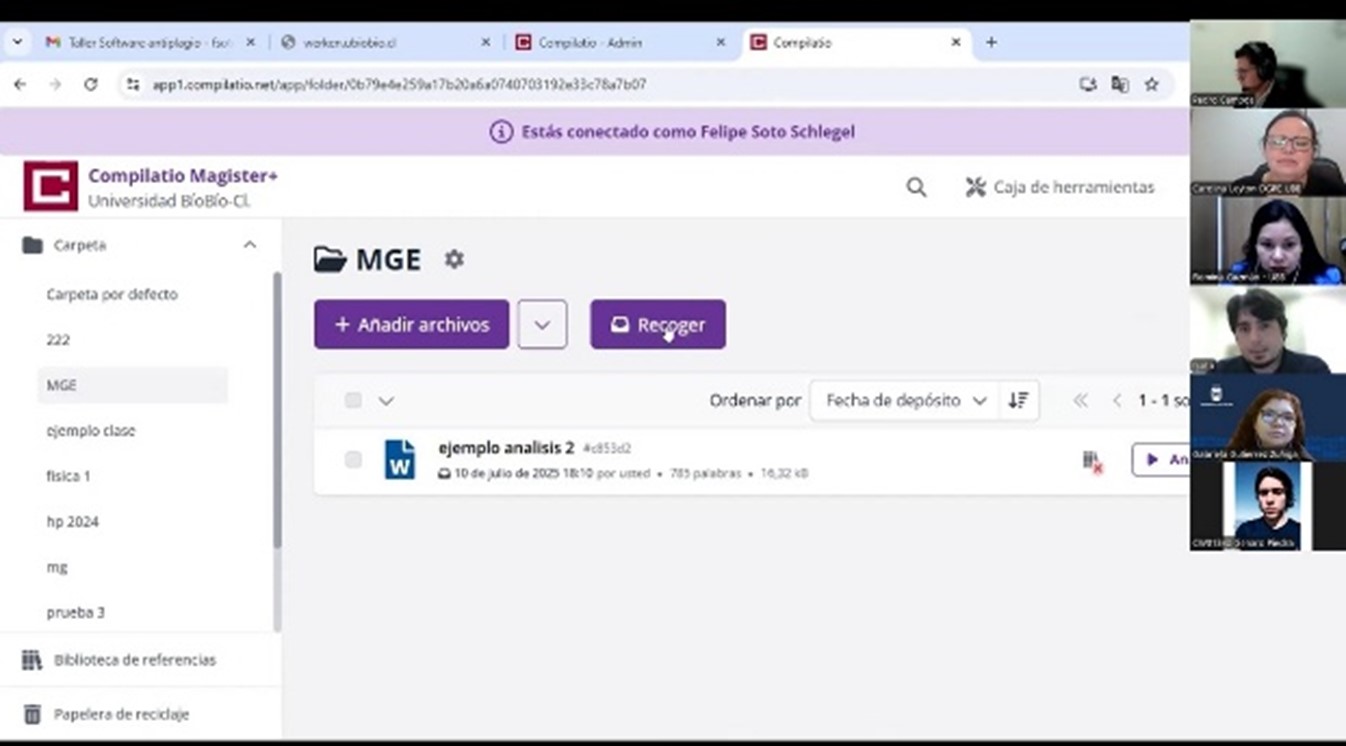
Task: Click the info icon in connection banner
Action: (501, 131)
